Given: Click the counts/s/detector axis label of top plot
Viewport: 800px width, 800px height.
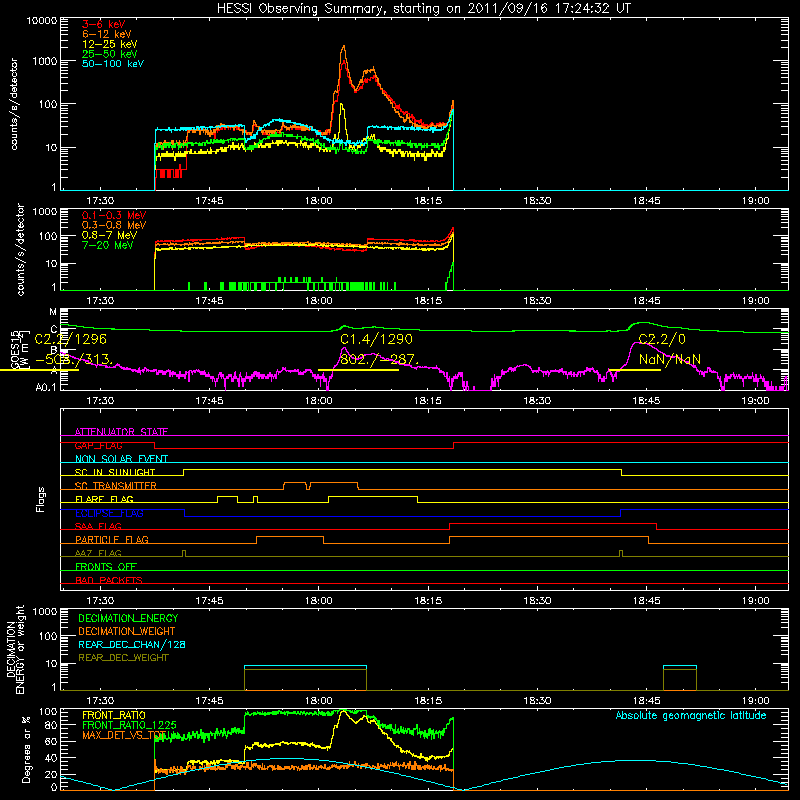Looking at the screenshot, I should 14,104.
